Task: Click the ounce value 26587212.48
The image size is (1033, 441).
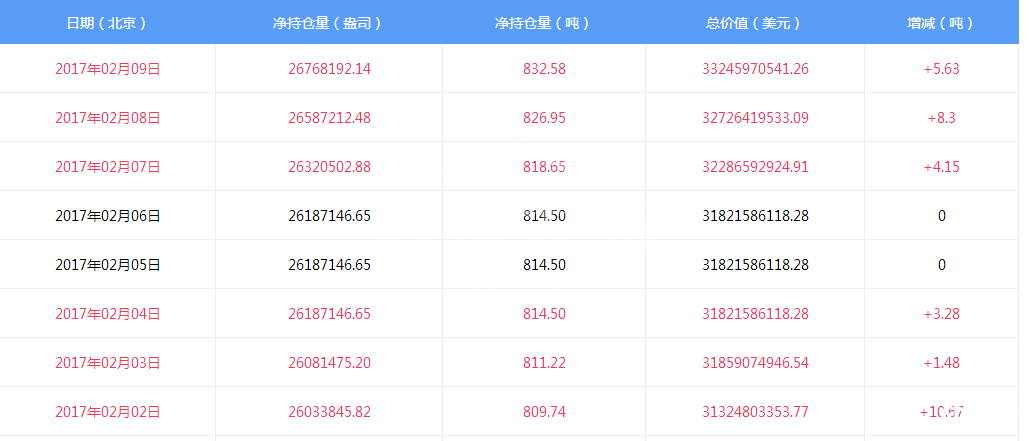Action: (x=329, y=118)
